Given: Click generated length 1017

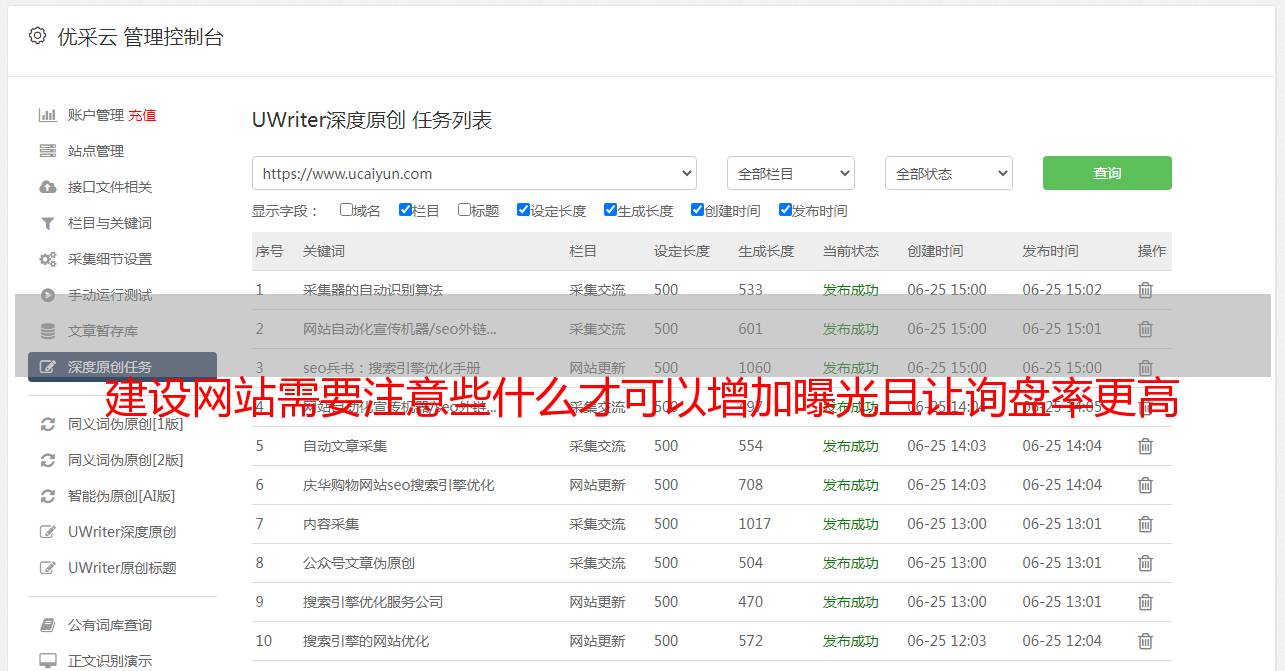Looking at the screenshot, I should click(755, 524).
